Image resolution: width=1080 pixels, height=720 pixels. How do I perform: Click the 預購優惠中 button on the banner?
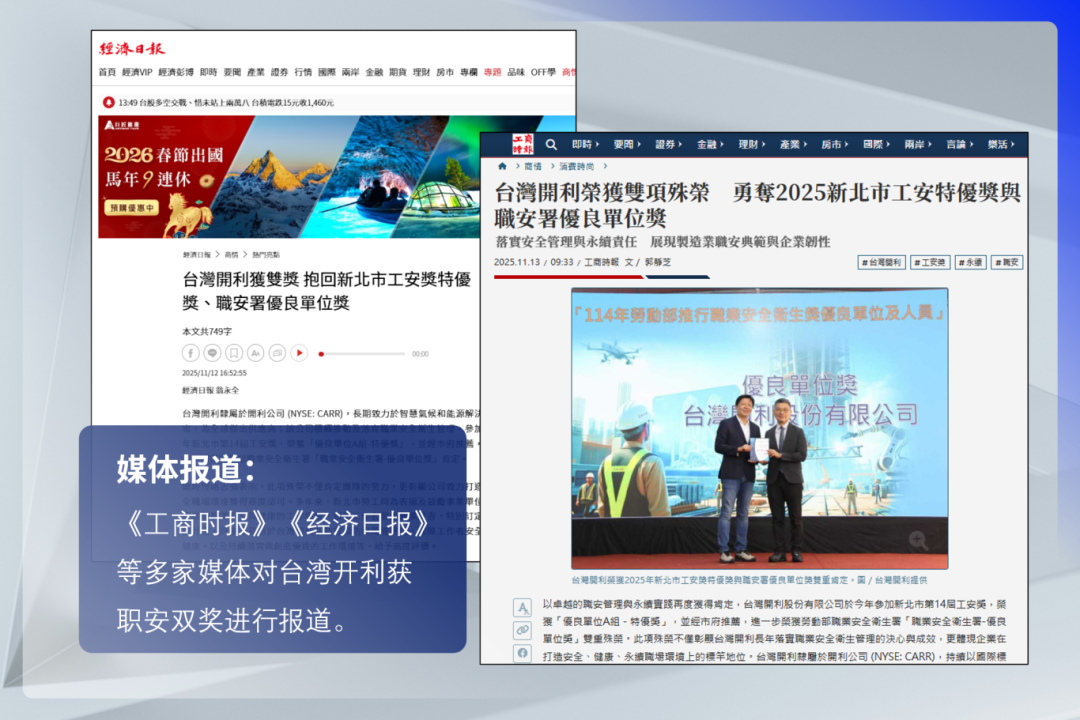pos(130,208)
